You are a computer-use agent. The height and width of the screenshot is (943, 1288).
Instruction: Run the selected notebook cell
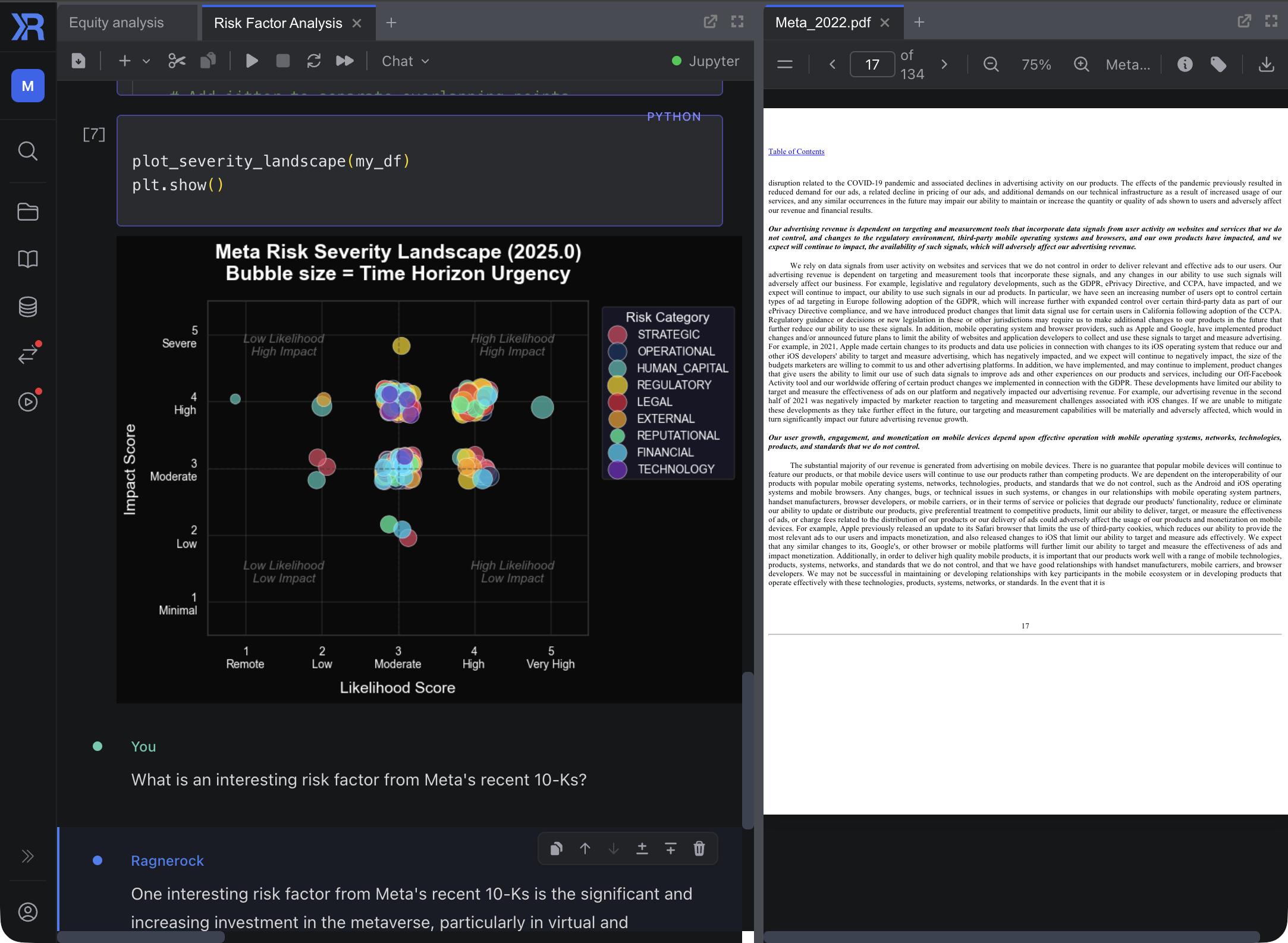(x=252, y=61)
